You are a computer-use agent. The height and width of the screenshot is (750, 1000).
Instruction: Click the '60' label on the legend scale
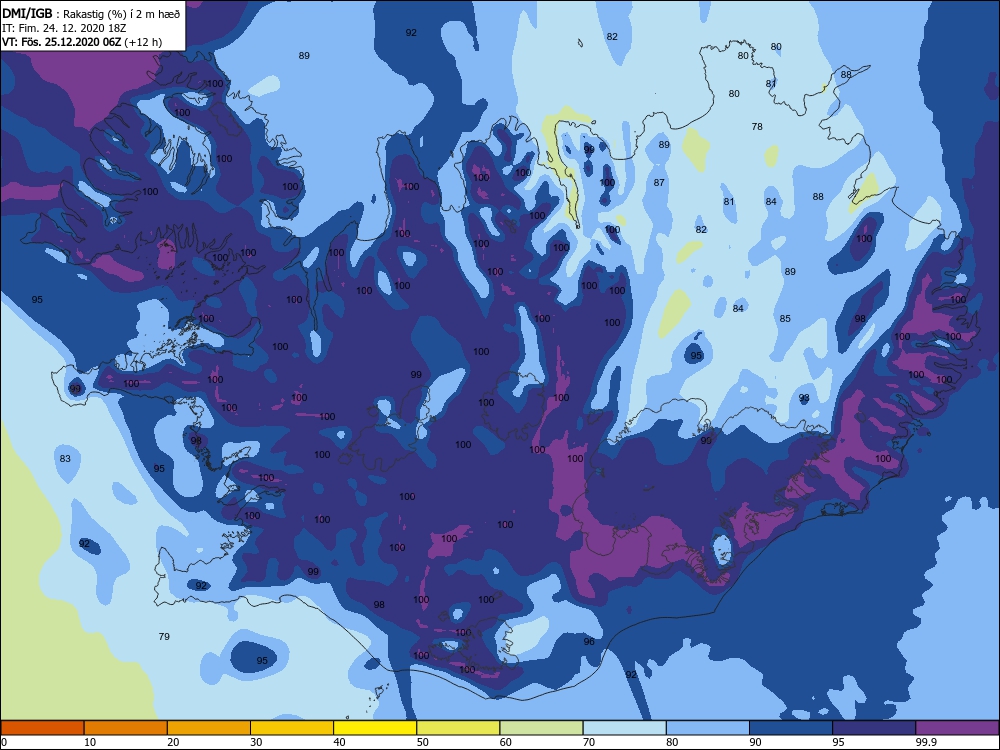[506, 742]
